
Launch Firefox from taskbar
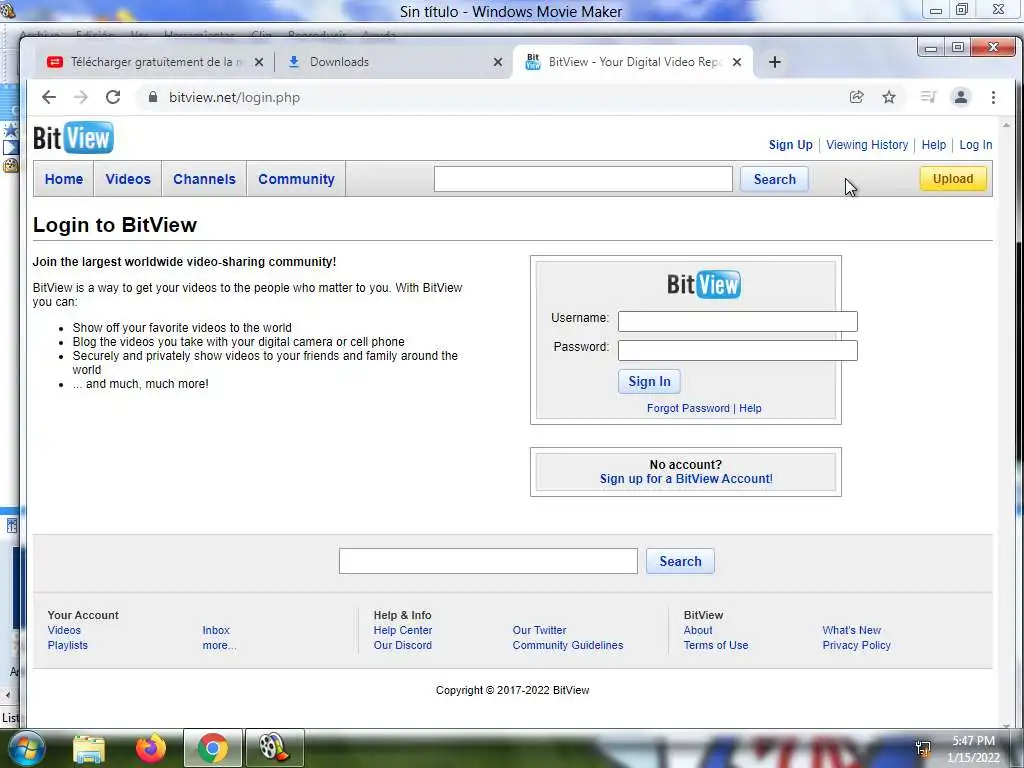(x=151, y=748)
